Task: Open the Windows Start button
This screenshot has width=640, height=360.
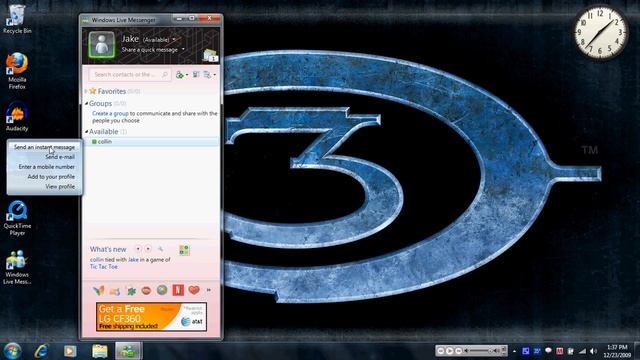Action: pyautogui.click(x=12, y=351)
